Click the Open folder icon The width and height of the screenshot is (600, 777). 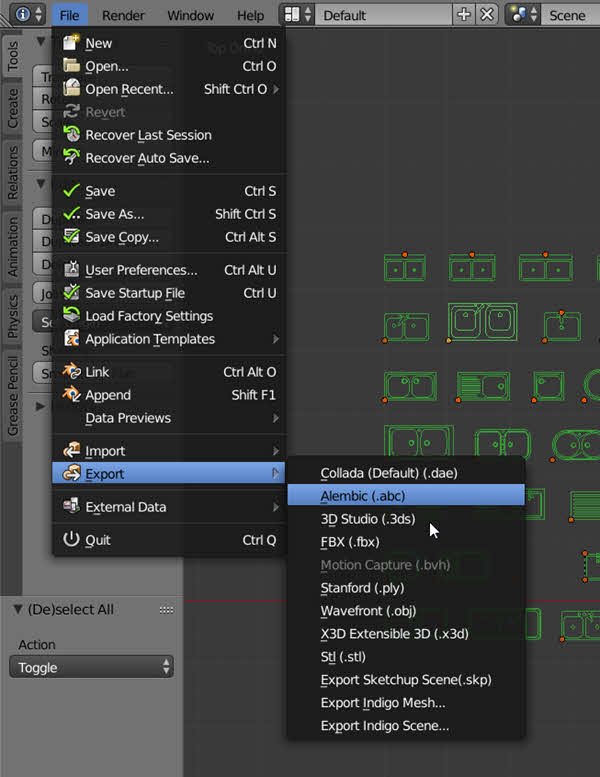point(71,66)
